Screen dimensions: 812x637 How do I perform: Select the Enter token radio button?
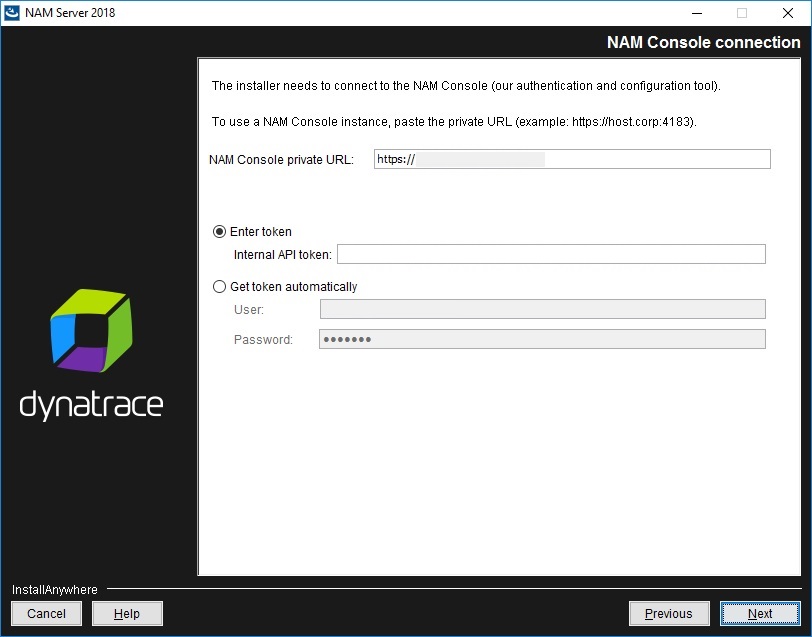click(220, 231)
